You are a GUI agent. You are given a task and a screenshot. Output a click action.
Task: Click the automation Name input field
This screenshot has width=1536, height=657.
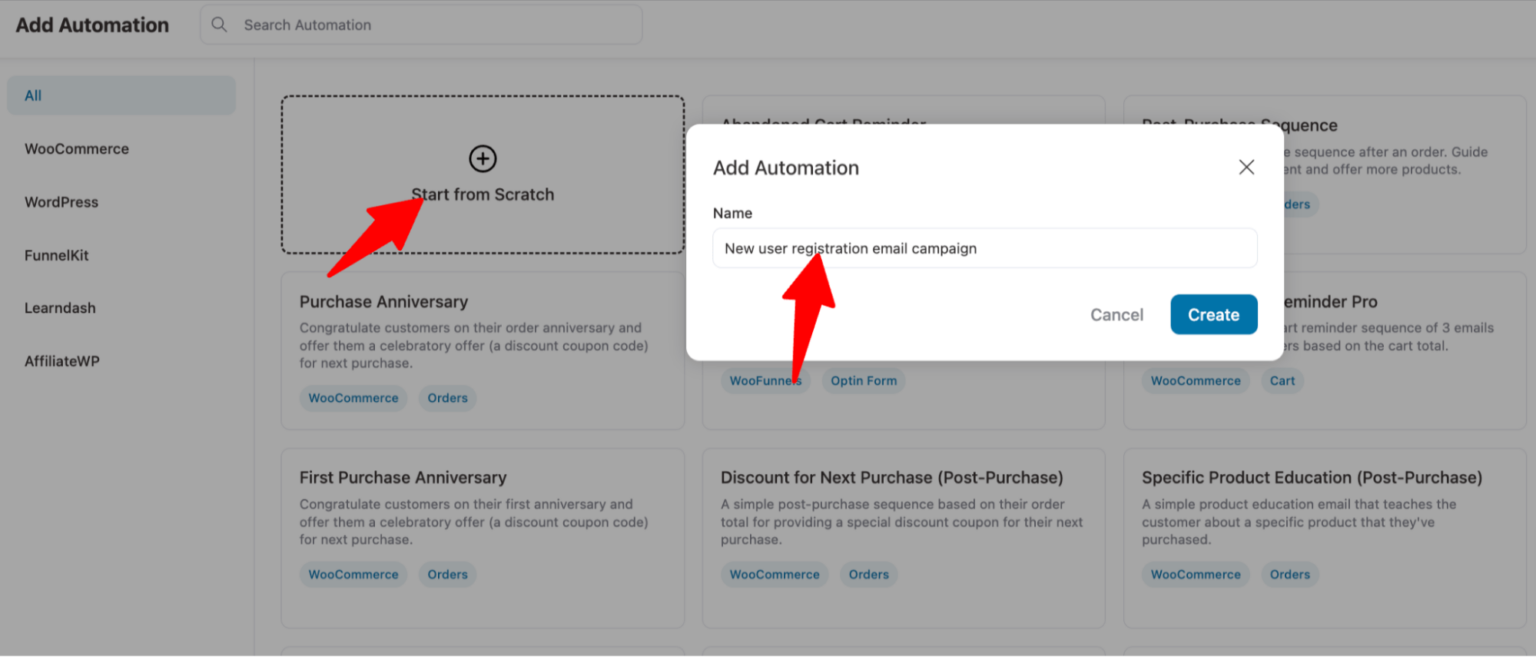[x=985, y=248]
